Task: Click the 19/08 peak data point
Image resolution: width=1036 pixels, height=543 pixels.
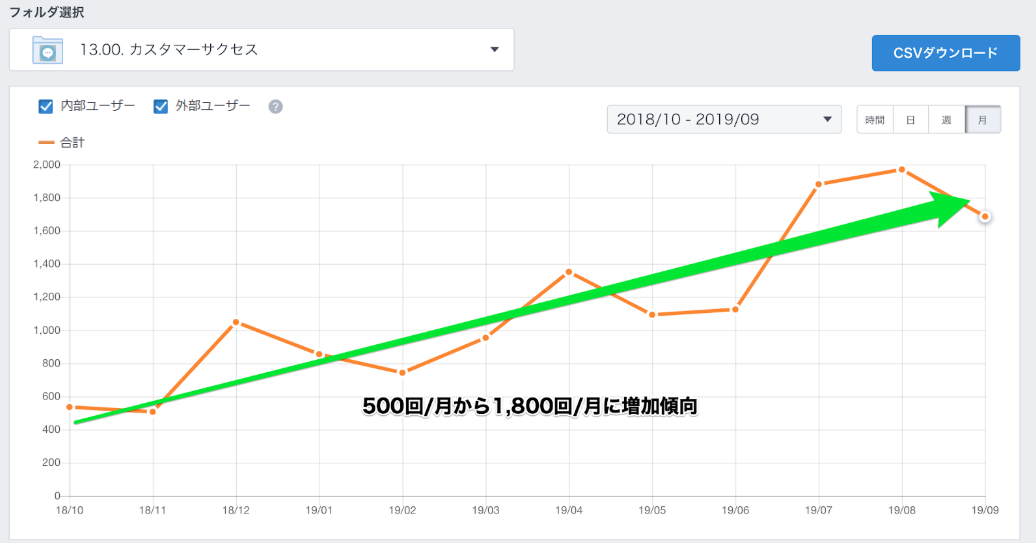Action: coord(902,170)
